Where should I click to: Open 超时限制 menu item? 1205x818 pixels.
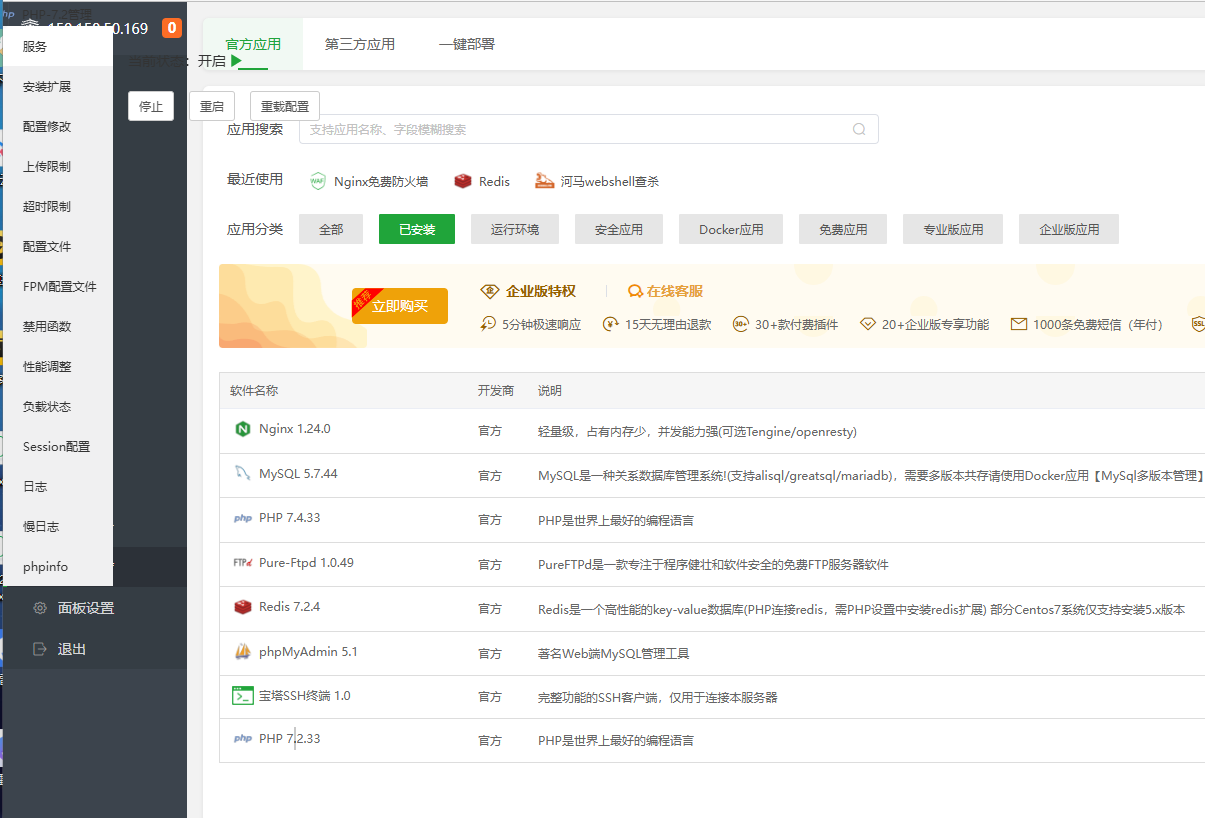58,207
